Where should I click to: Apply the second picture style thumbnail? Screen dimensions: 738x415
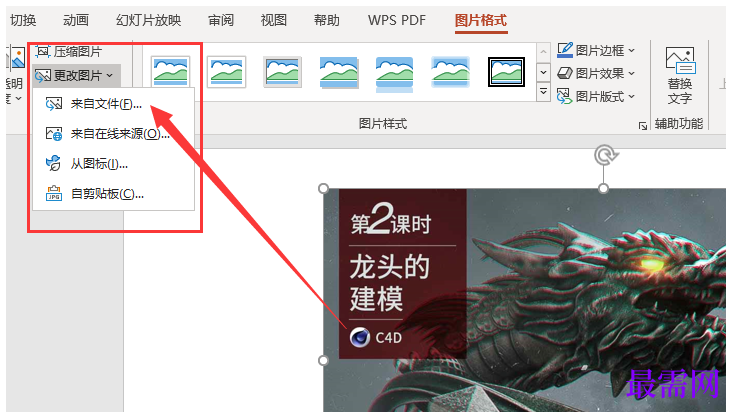pyautogui.click(x=226, y=72)
